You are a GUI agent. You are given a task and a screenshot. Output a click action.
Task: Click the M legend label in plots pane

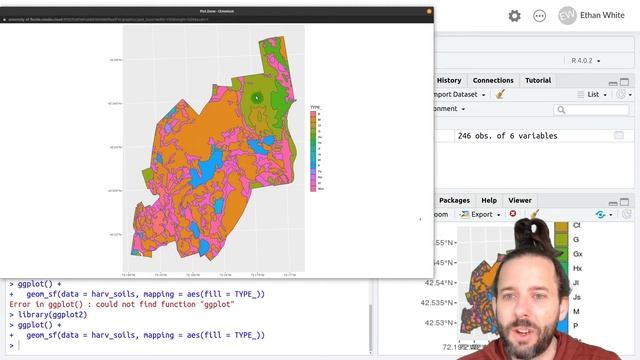(576, 311)
